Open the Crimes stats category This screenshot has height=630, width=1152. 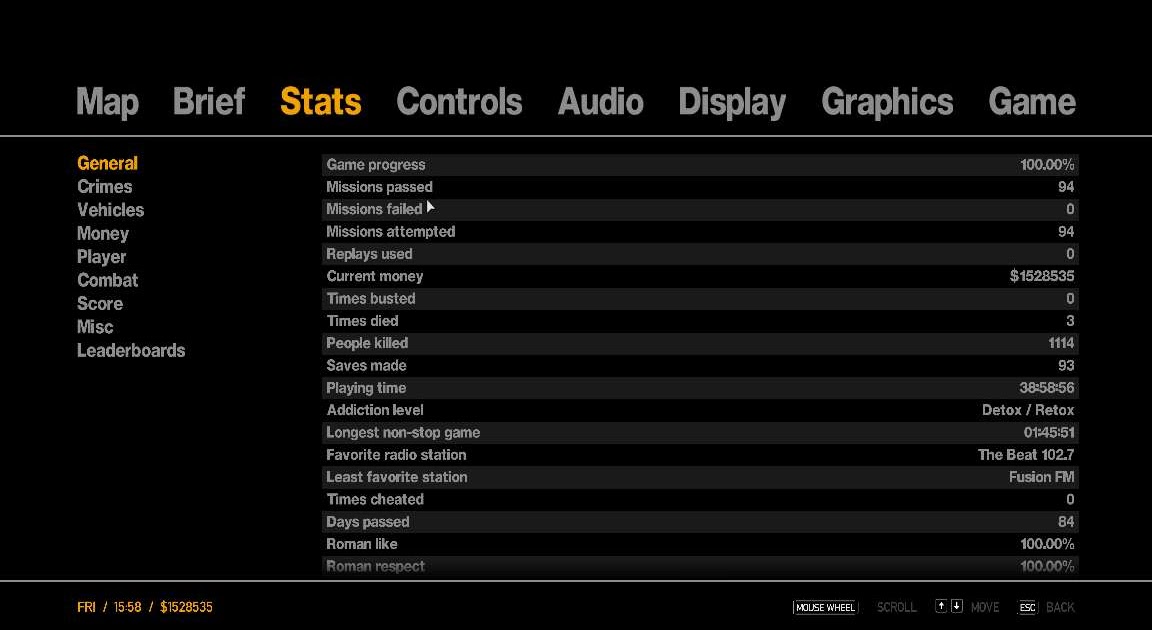[x=104, y=187]
